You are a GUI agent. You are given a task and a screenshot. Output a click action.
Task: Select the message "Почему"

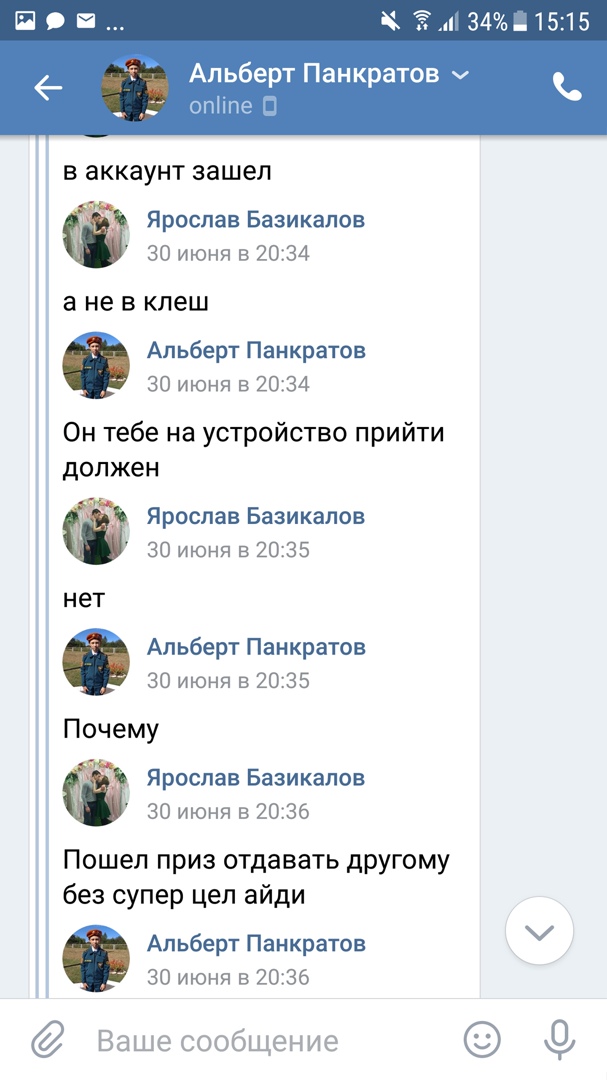(x=111, y=729)
